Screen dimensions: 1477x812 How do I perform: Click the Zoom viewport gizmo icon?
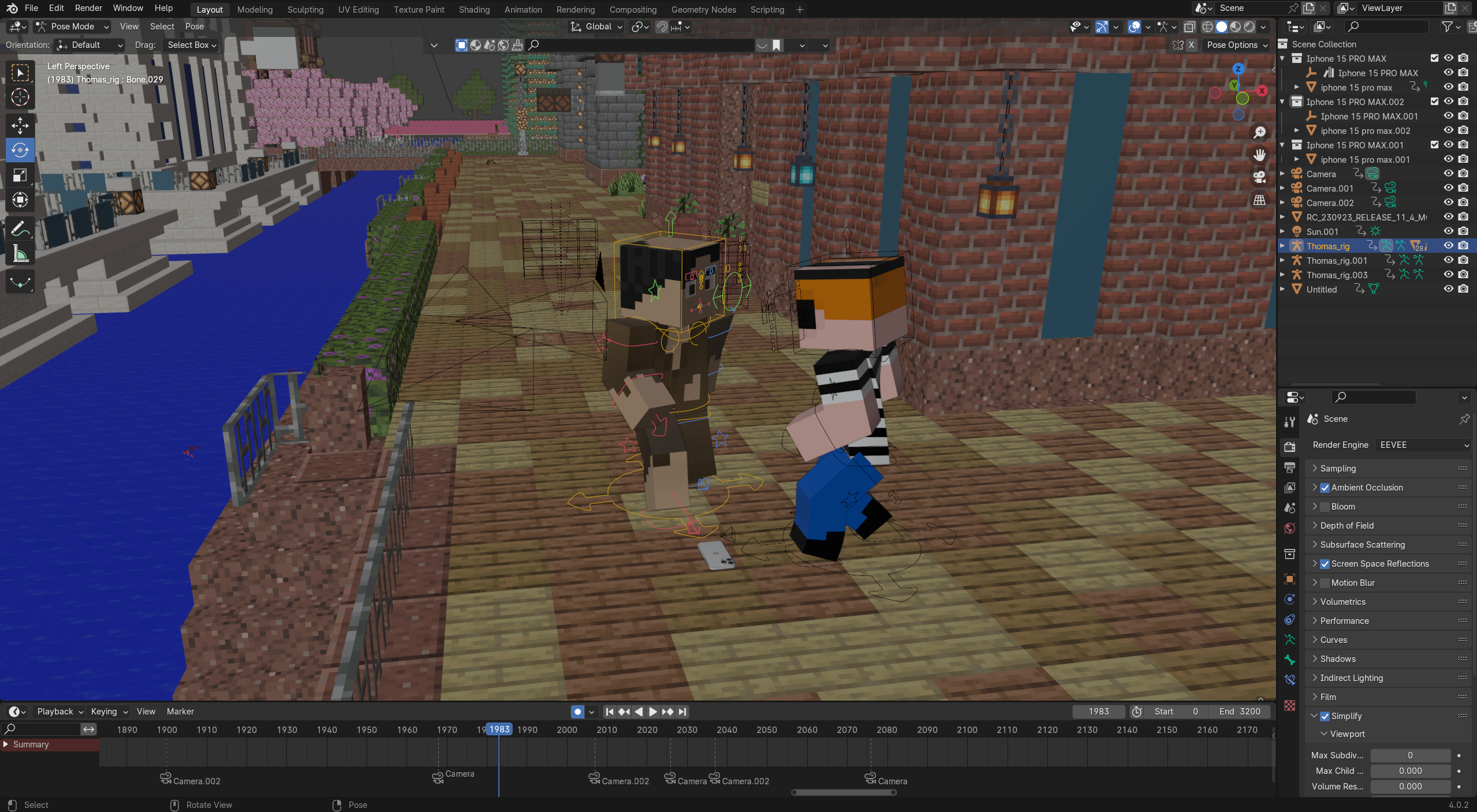[x=1259, y=133]
